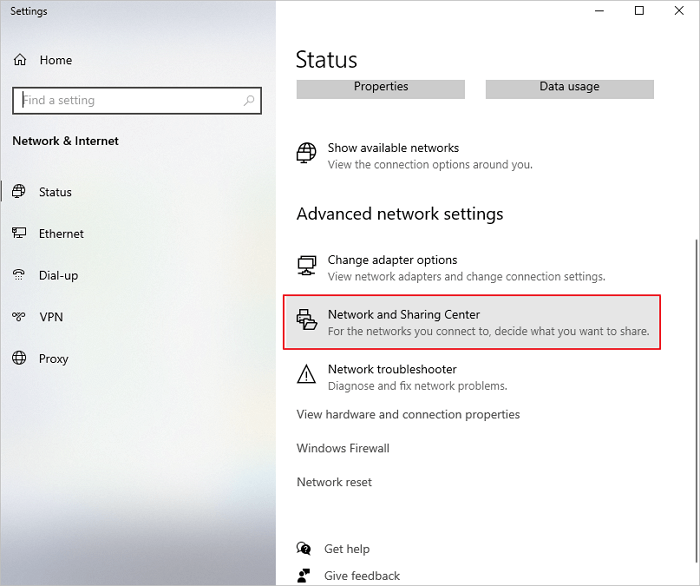
Task: Open View hardware and connection properties
Action: (408, 414)
